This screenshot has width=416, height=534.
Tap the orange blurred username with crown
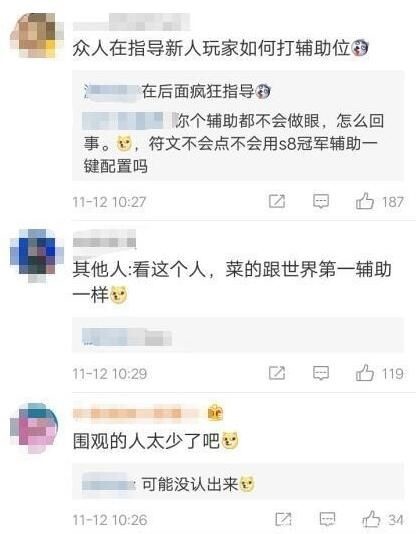tap(136, 413)
